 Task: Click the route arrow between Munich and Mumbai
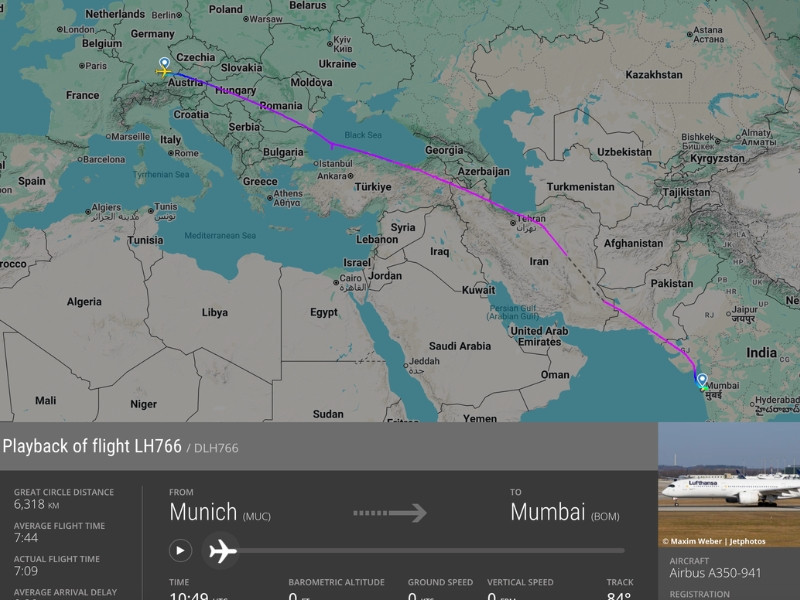pos(390,513)
